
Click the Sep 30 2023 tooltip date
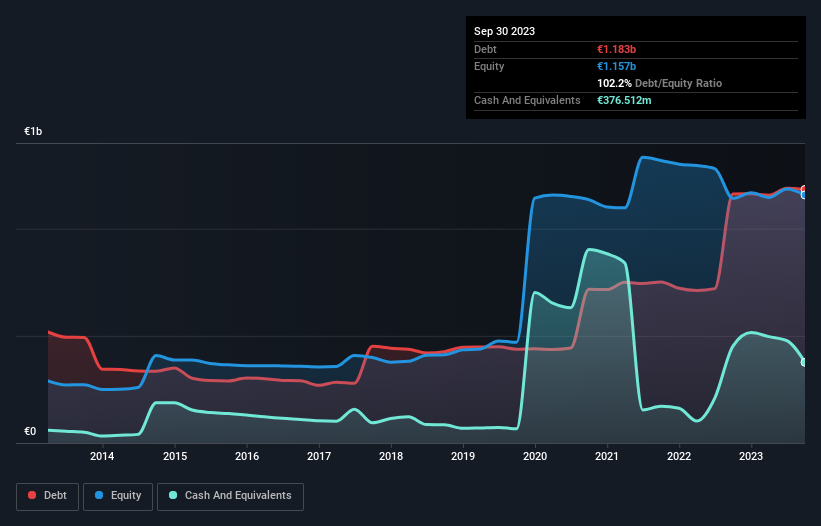tap(504, 31)
